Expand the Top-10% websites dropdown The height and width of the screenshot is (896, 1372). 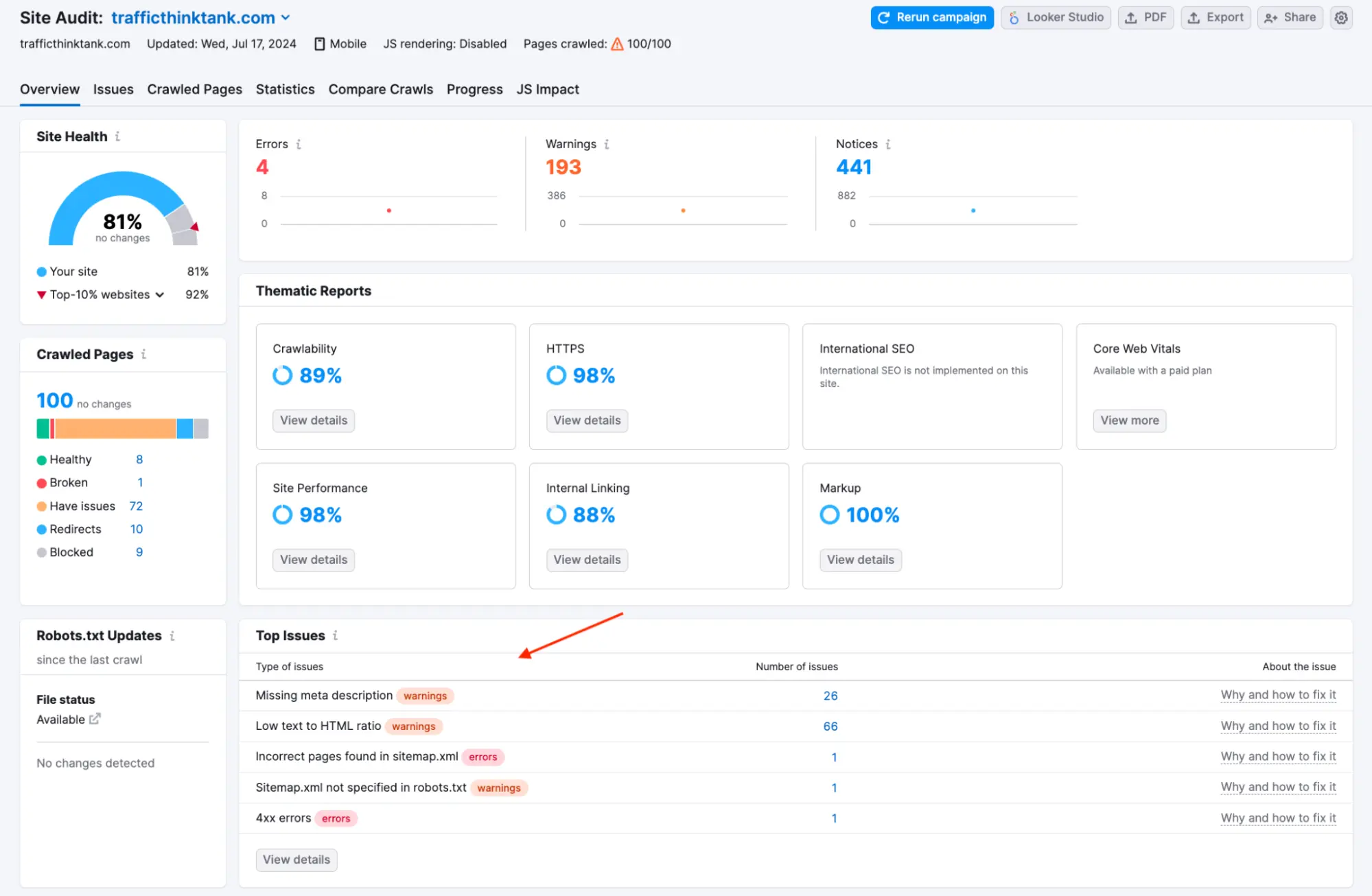160,294
